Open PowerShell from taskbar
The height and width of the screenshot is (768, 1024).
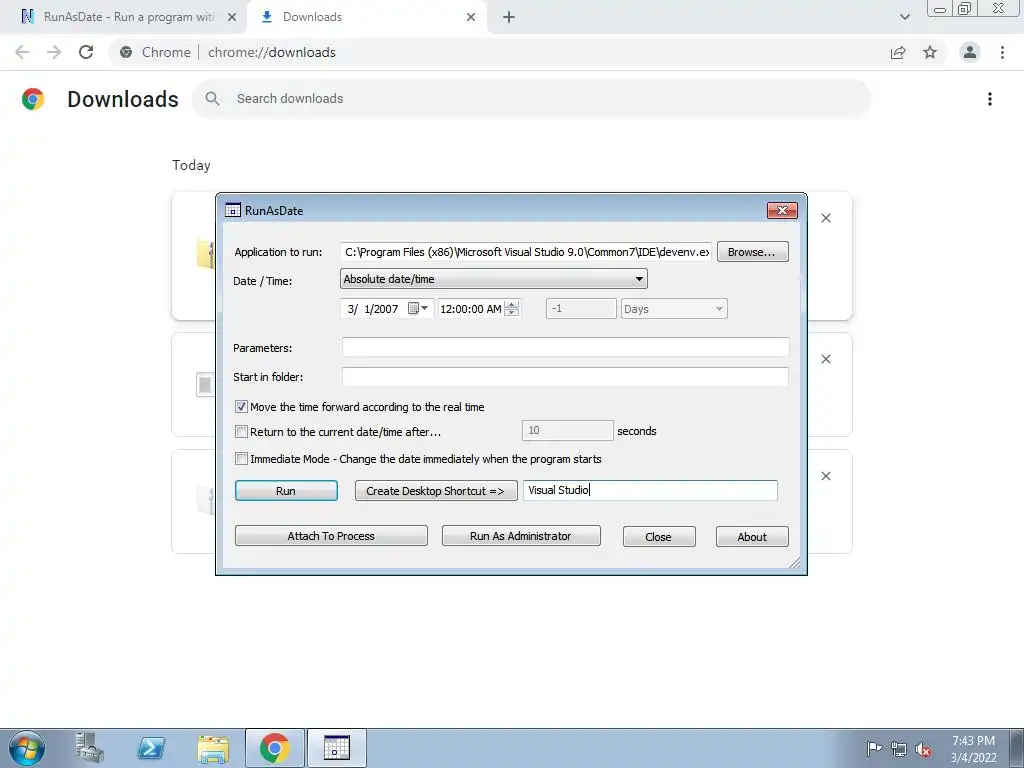coord(152,748)
